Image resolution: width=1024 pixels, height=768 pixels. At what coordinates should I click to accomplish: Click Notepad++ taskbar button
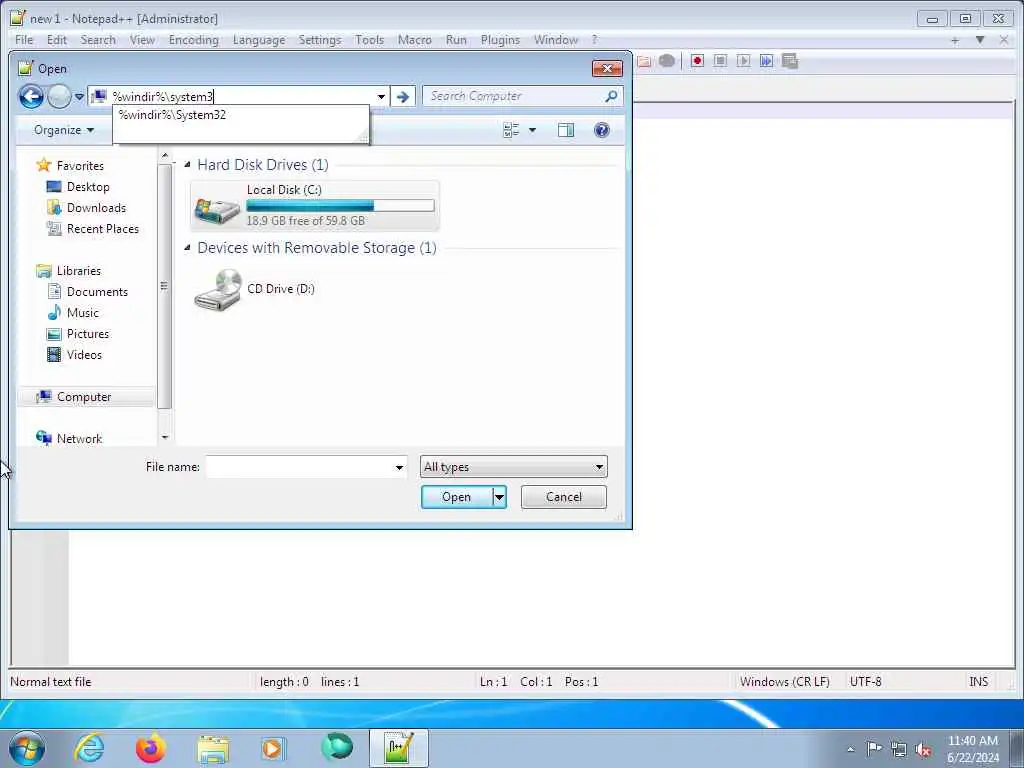398,748
